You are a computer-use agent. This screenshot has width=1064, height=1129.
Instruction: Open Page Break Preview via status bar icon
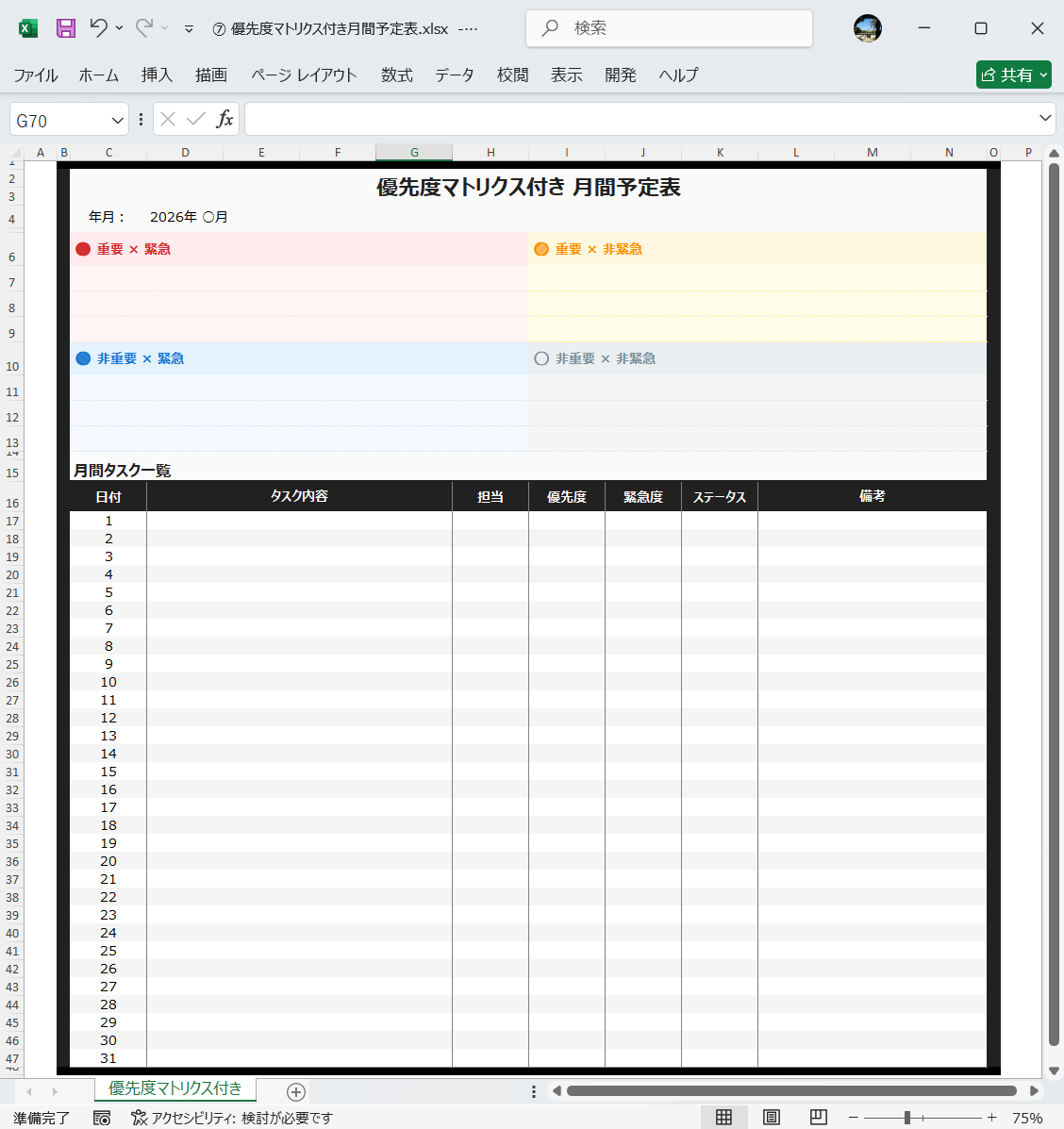tap(818, 1117)
